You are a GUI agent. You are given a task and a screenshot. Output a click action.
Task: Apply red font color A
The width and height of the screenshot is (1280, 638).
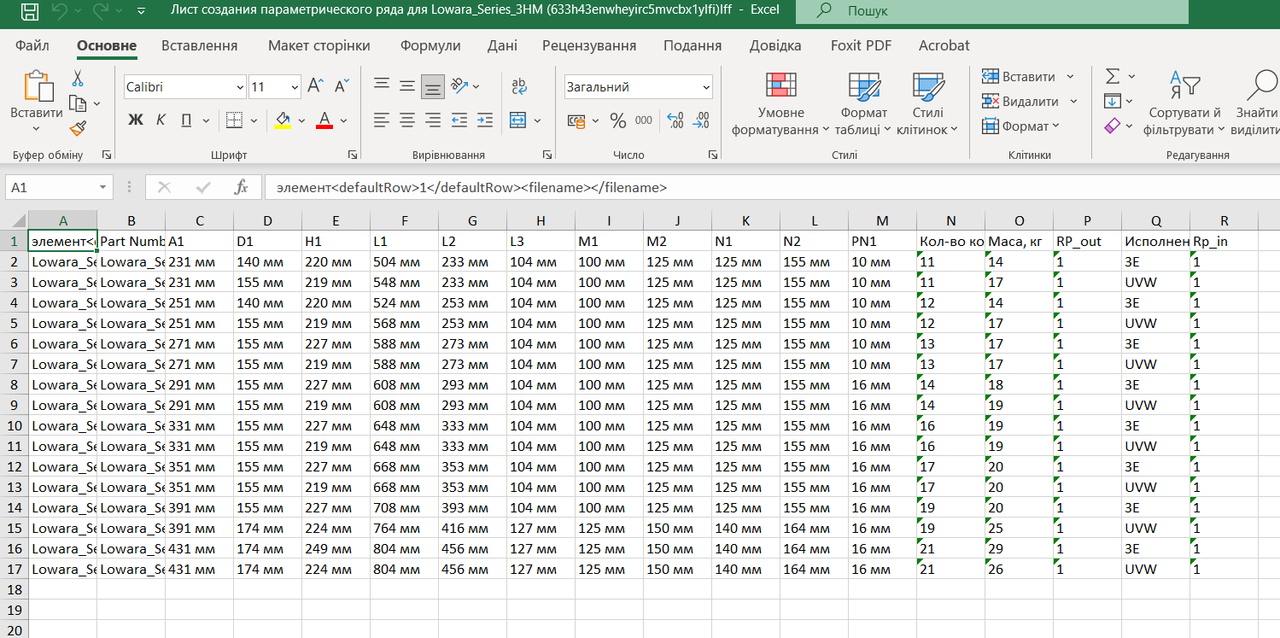[x=324, y=120]
